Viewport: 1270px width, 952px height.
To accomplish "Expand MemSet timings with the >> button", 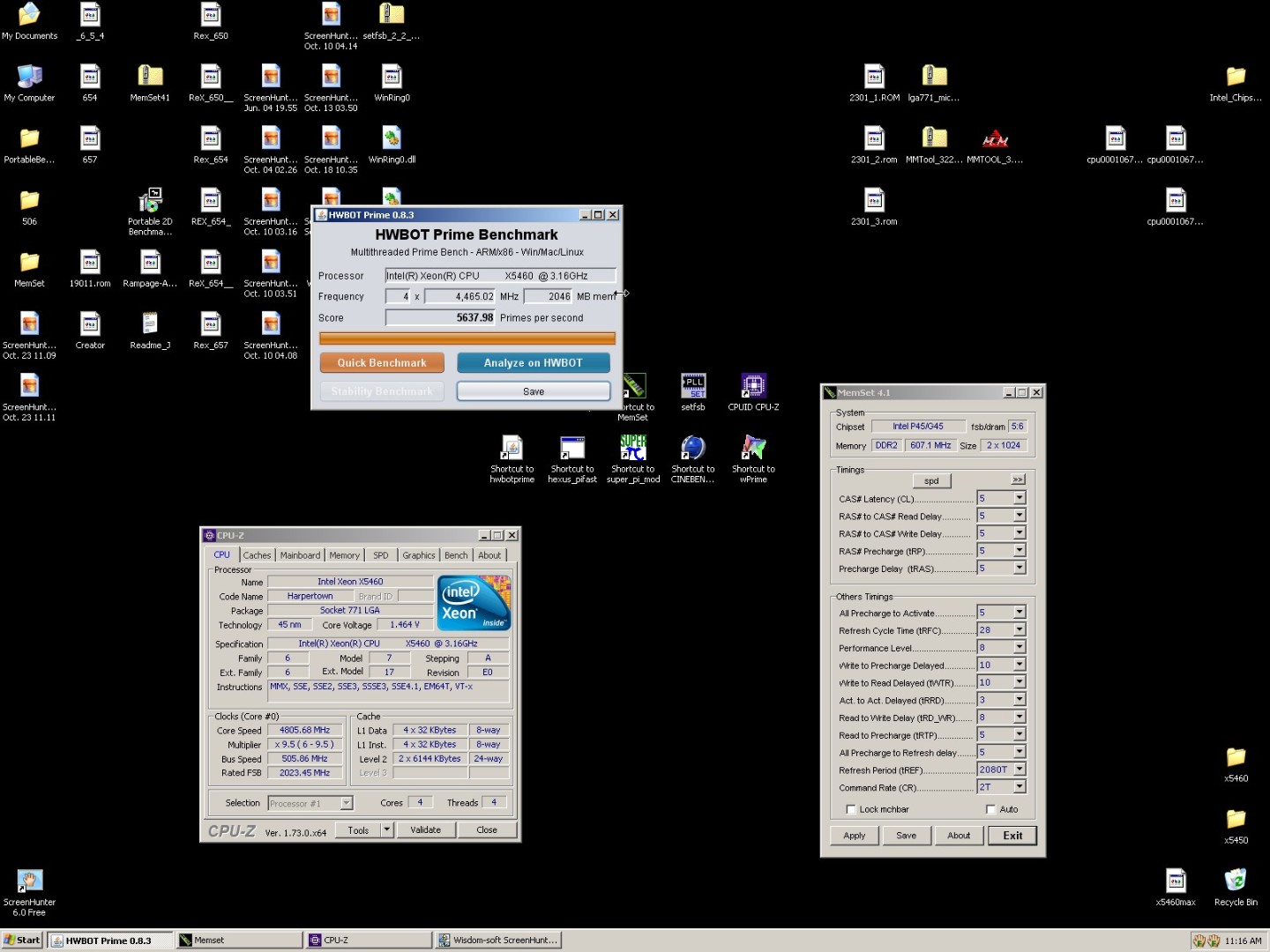I will [x=1018, y=480].
